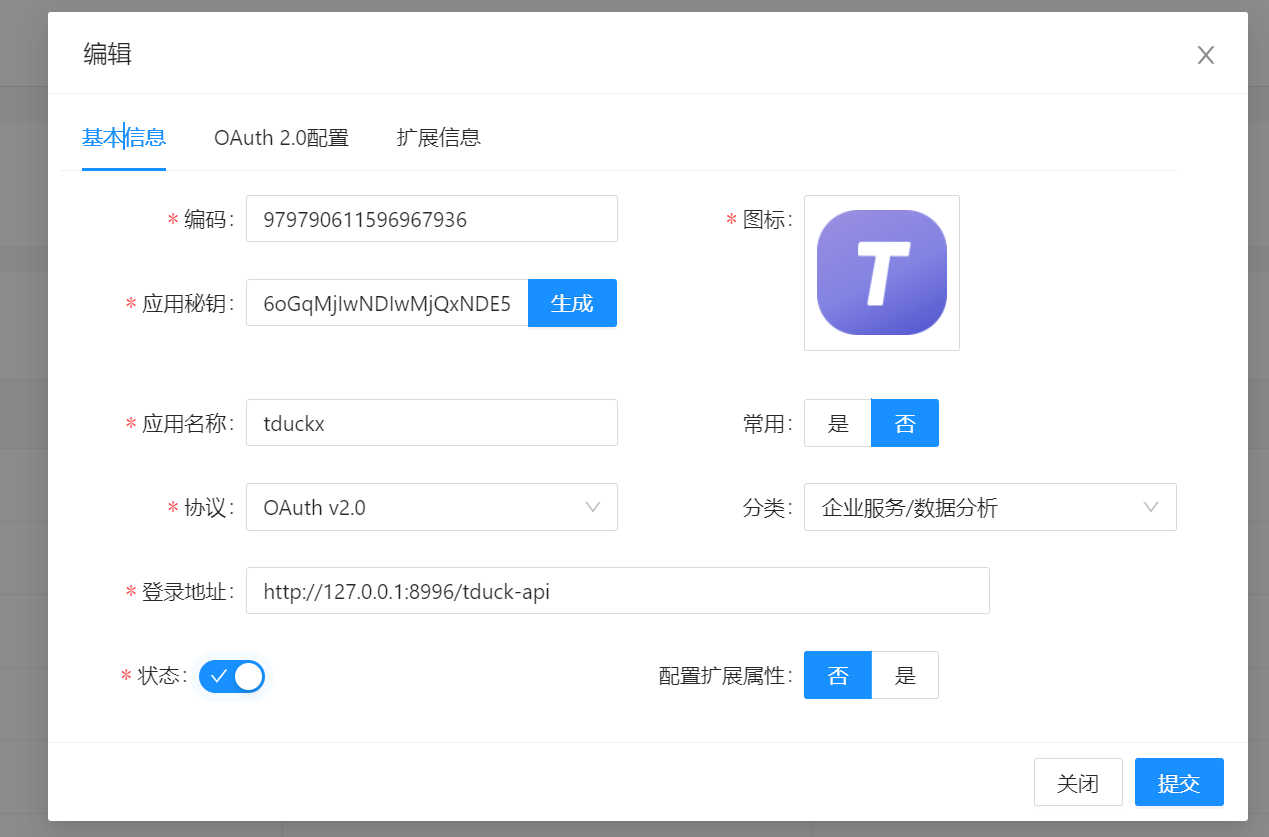Select 是 for 常用
The height and width of the screenshot is (837, 1269).
tap(838, 423)
